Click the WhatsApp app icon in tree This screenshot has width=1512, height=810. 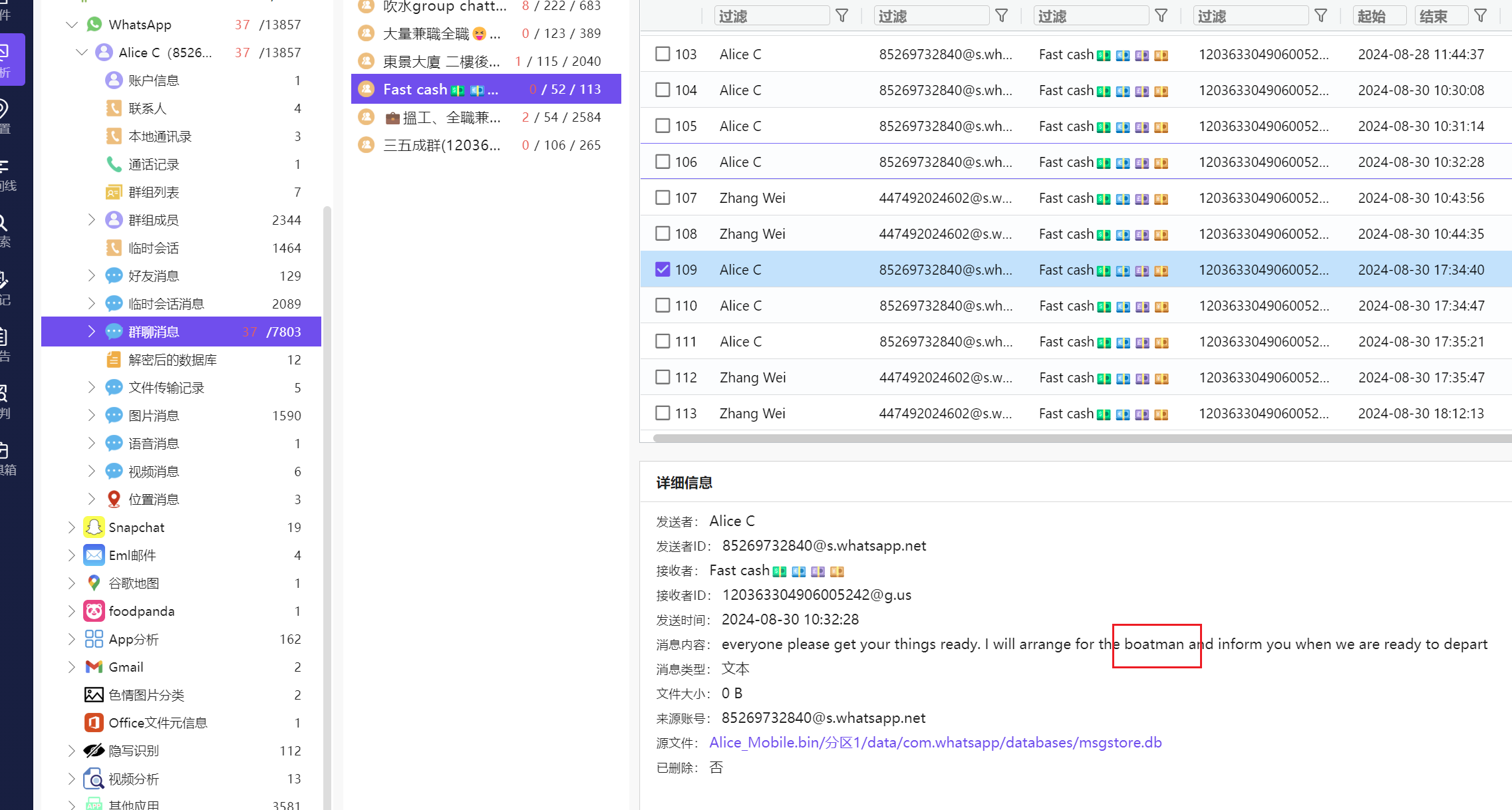tap(94, 25)
